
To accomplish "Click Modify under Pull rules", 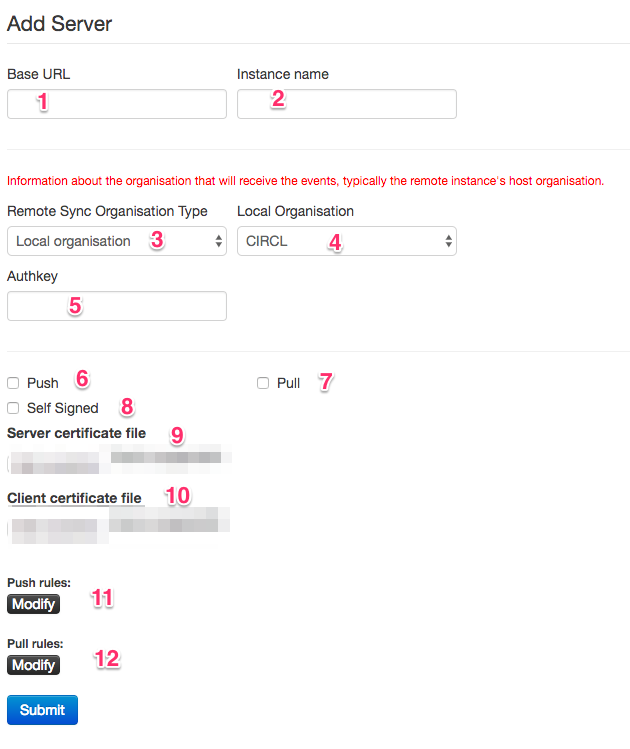I will click(x=33, y=665).
